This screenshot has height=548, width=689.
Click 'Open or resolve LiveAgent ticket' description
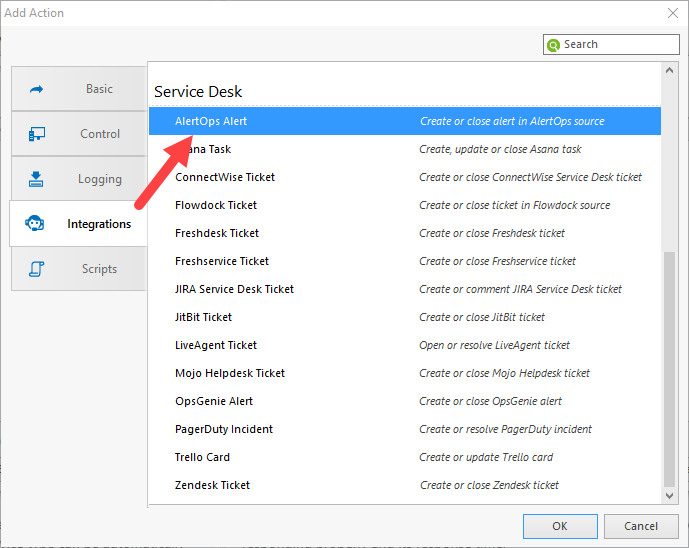click(494, 345)
